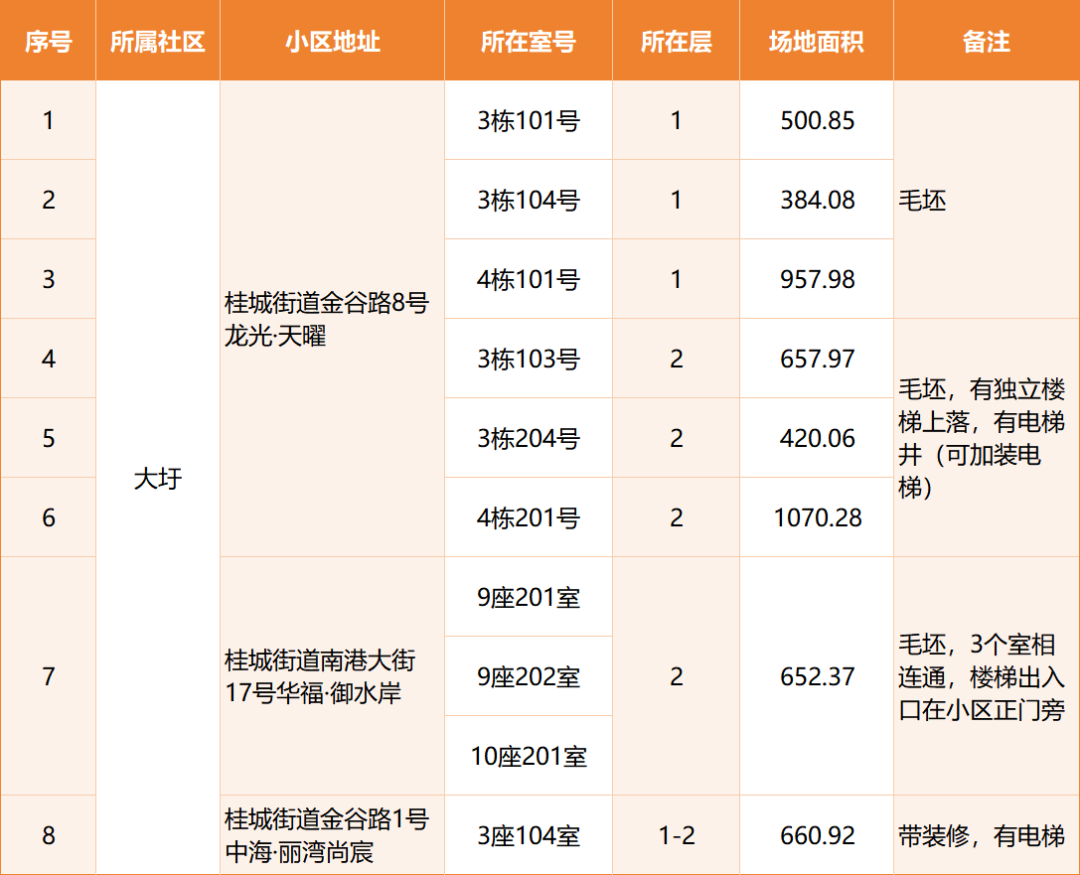Click the area value 1070.28

(816, 517)
